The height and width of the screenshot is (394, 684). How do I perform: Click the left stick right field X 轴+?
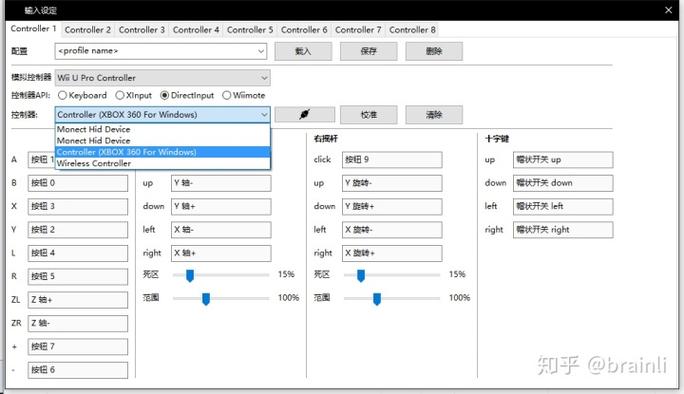[x=221, y=253]
